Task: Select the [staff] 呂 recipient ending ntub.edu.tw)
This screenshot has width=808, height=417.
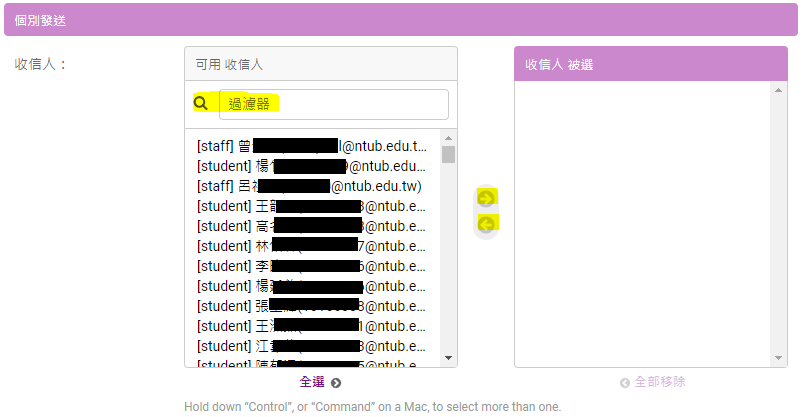Action: click(x=312, y=186)
